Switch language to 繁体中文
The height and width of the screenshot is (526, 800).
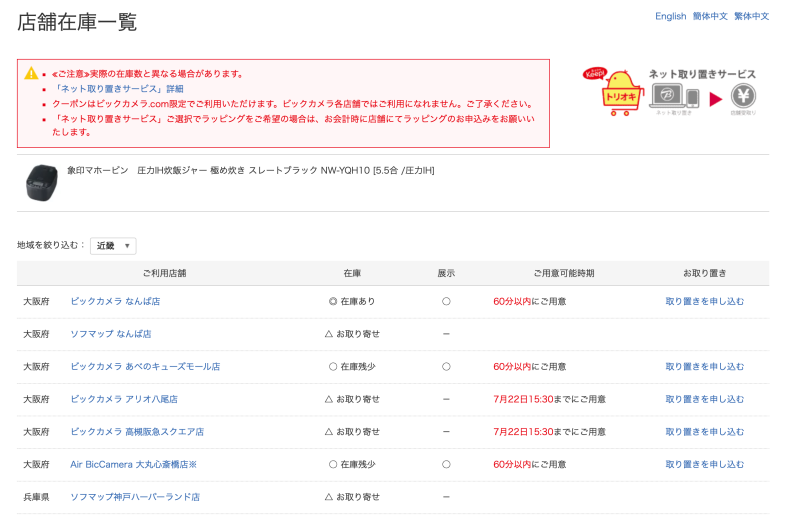(x=751, y=16)
